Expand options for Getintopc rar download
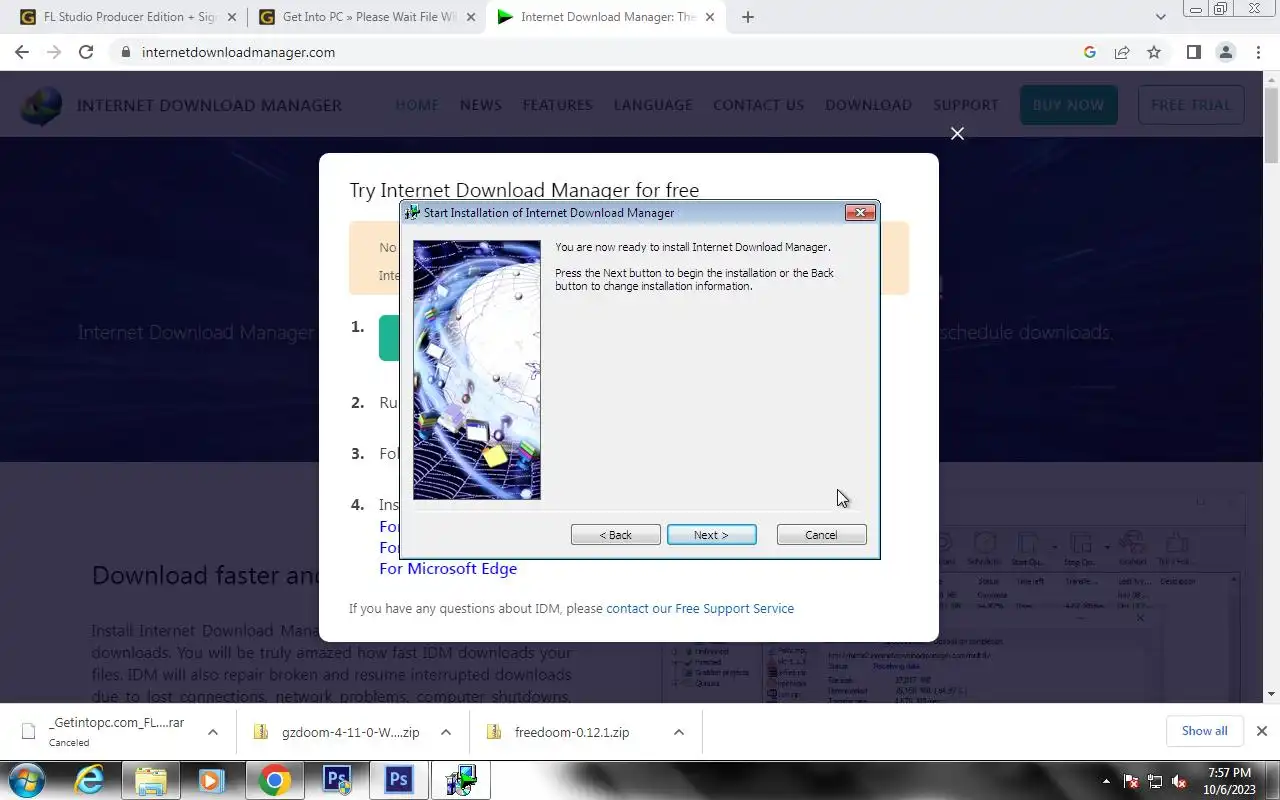 click(212, 732)
